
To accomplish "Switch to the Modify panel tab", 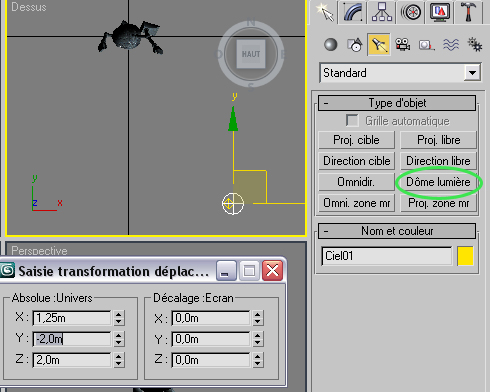I will coord(353,12).
